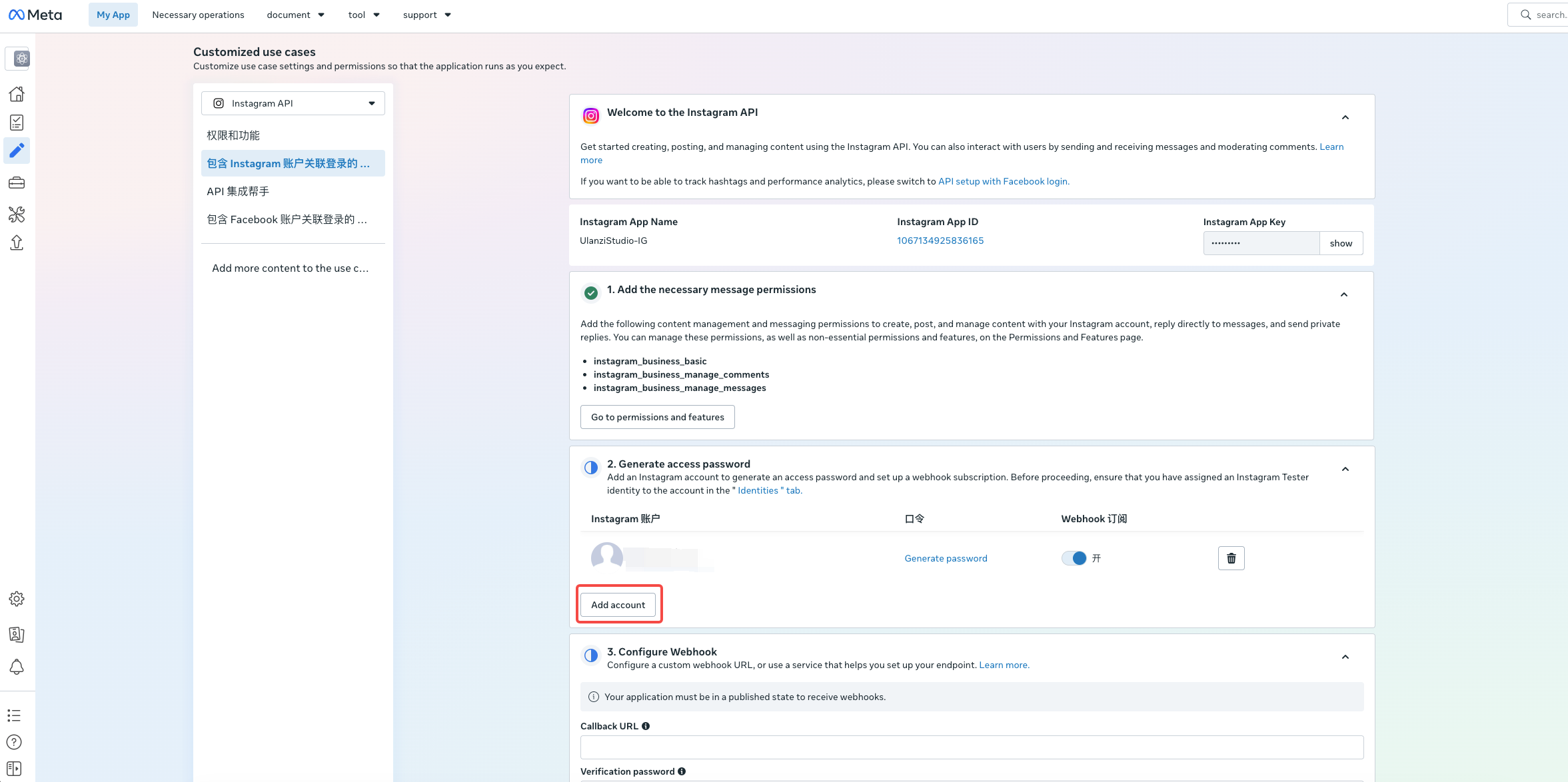The width and height of the screenshot is (1568, 782).
Task: Collapse the Welcome to Instagram API section
Action: (x=1345, y=117)
